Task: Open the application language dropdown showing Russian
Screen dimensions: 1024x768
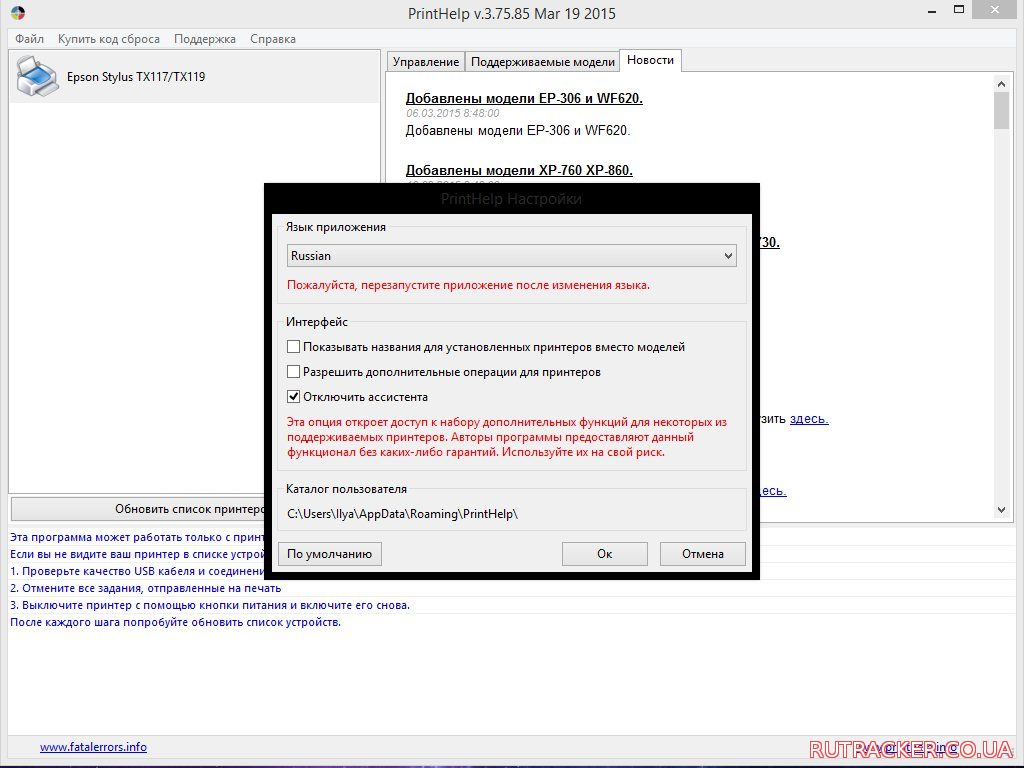Action: pyautogui.click(x=511, y=255)
